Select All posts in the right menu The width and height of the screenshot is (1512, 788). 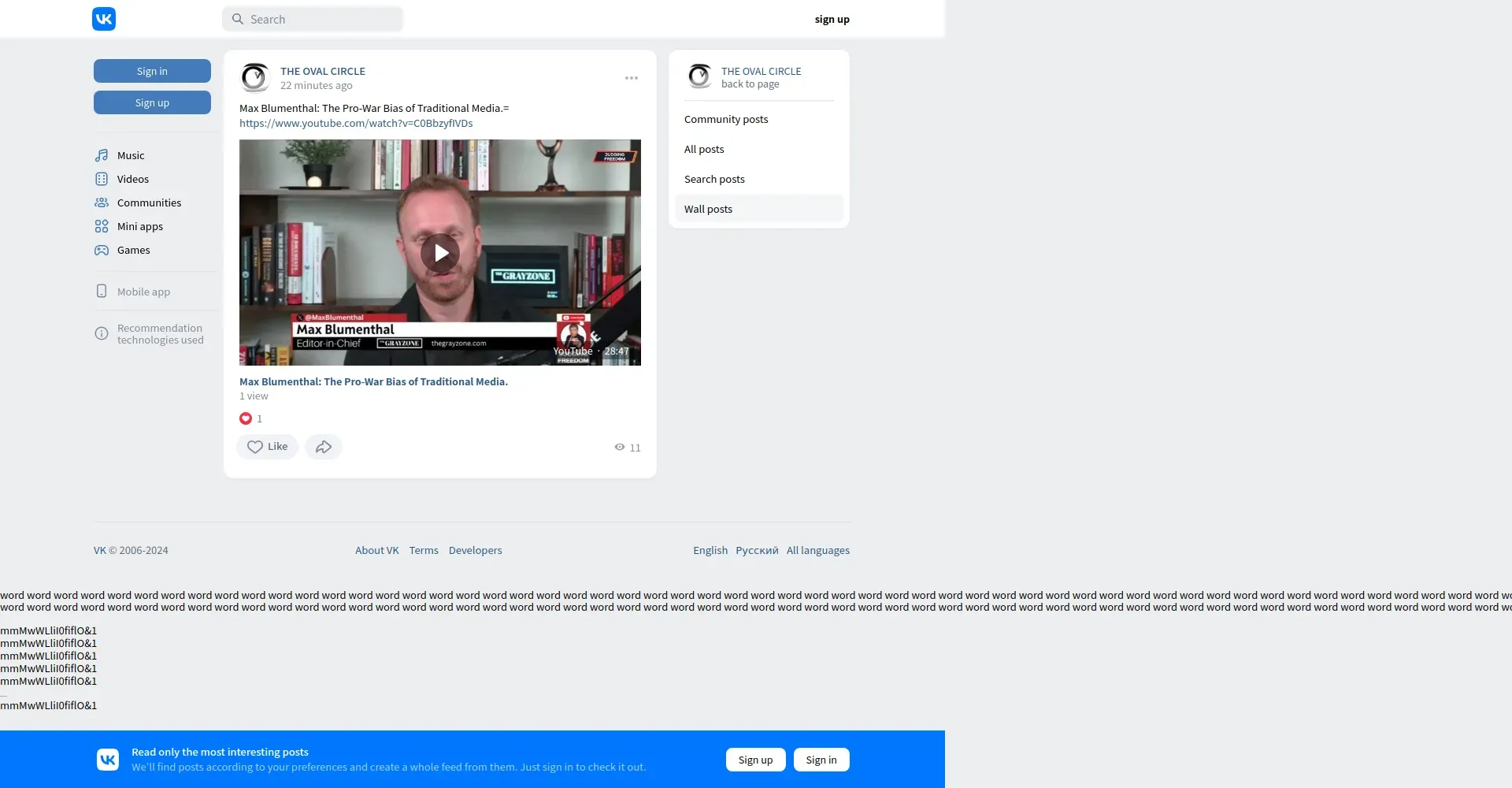[759, 149]
